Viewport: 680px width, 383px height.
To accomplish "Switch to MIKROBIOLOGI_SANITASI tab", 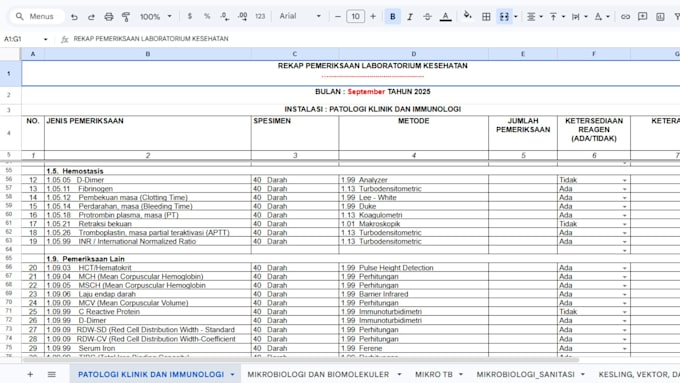I will 526,374.
